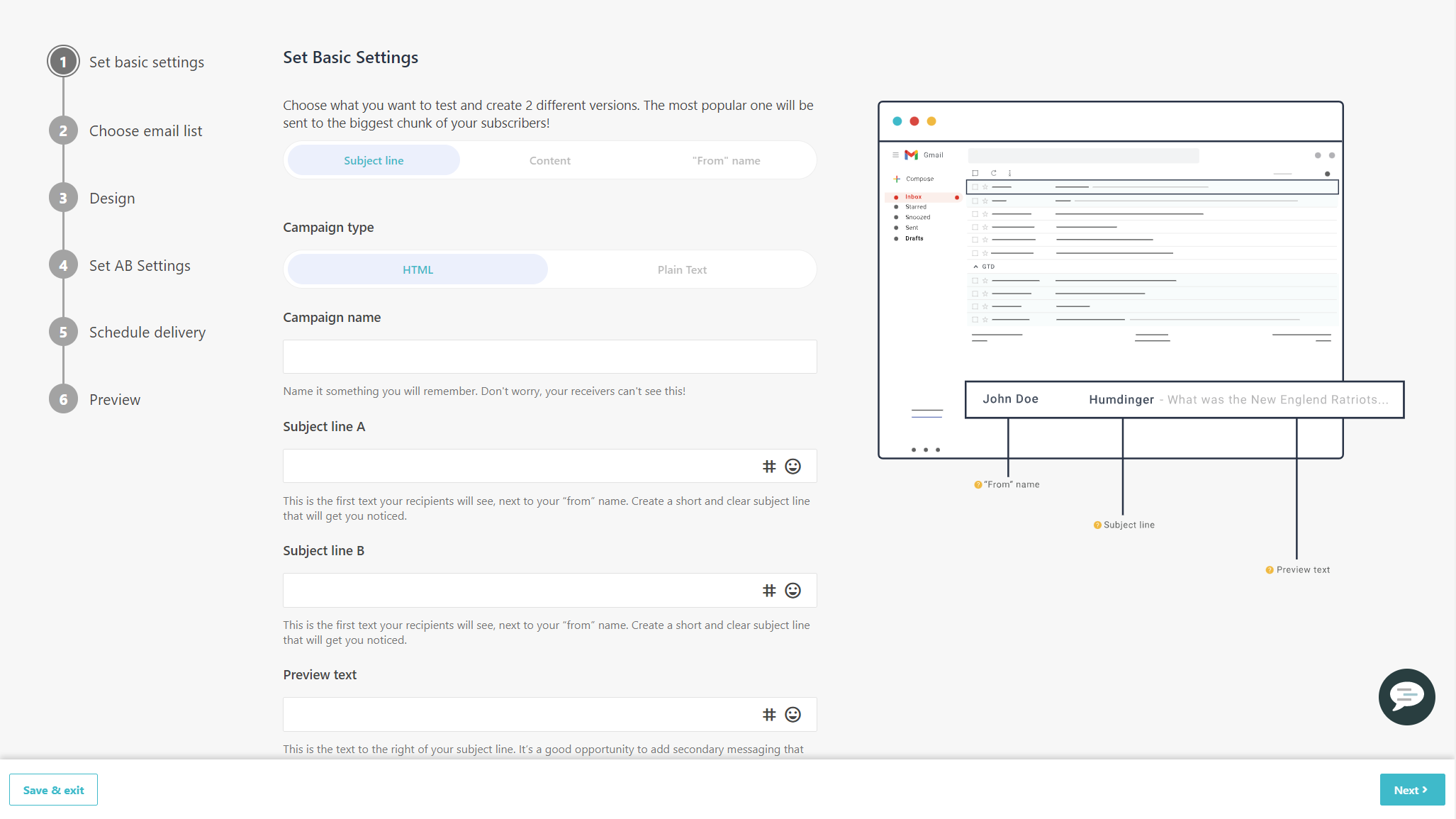This screenshot has height=819, width=1456.
Task: Insert merge tag in Preview text field
Action: pyautogui.click(x=768, y=714)
